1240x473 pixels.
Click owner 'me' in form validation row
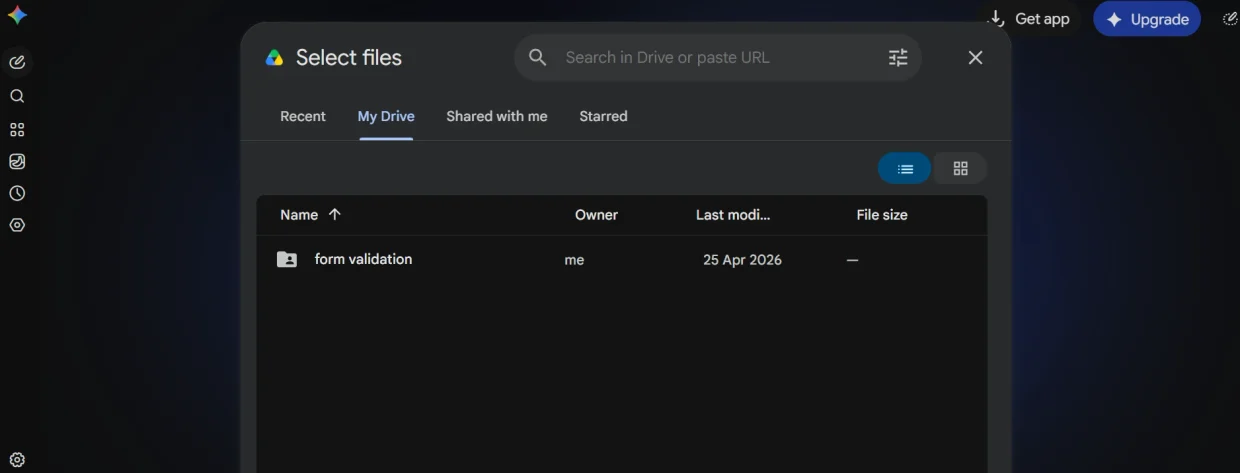[x=574, y=260]
